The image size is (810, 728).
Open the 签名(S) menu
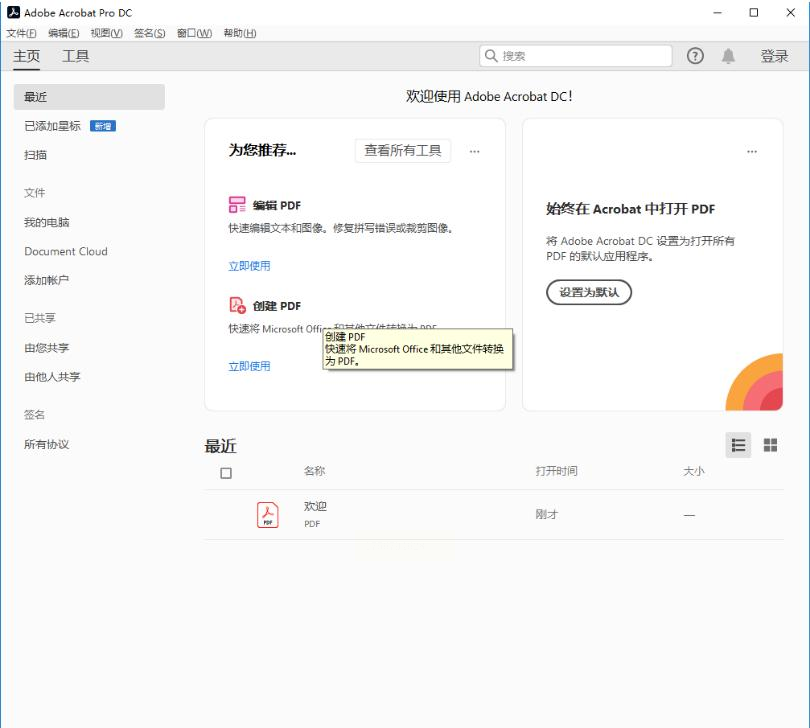coord(149,33)
